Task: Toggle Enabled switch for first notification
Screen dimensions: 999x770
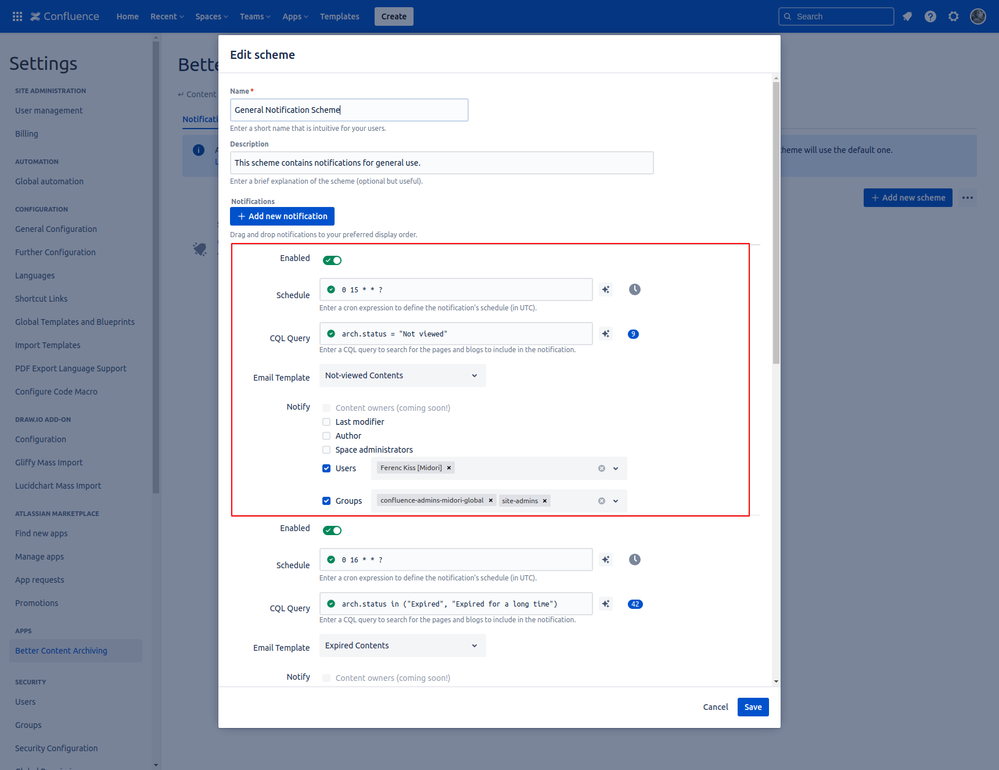Action: [x=332, y=260]
